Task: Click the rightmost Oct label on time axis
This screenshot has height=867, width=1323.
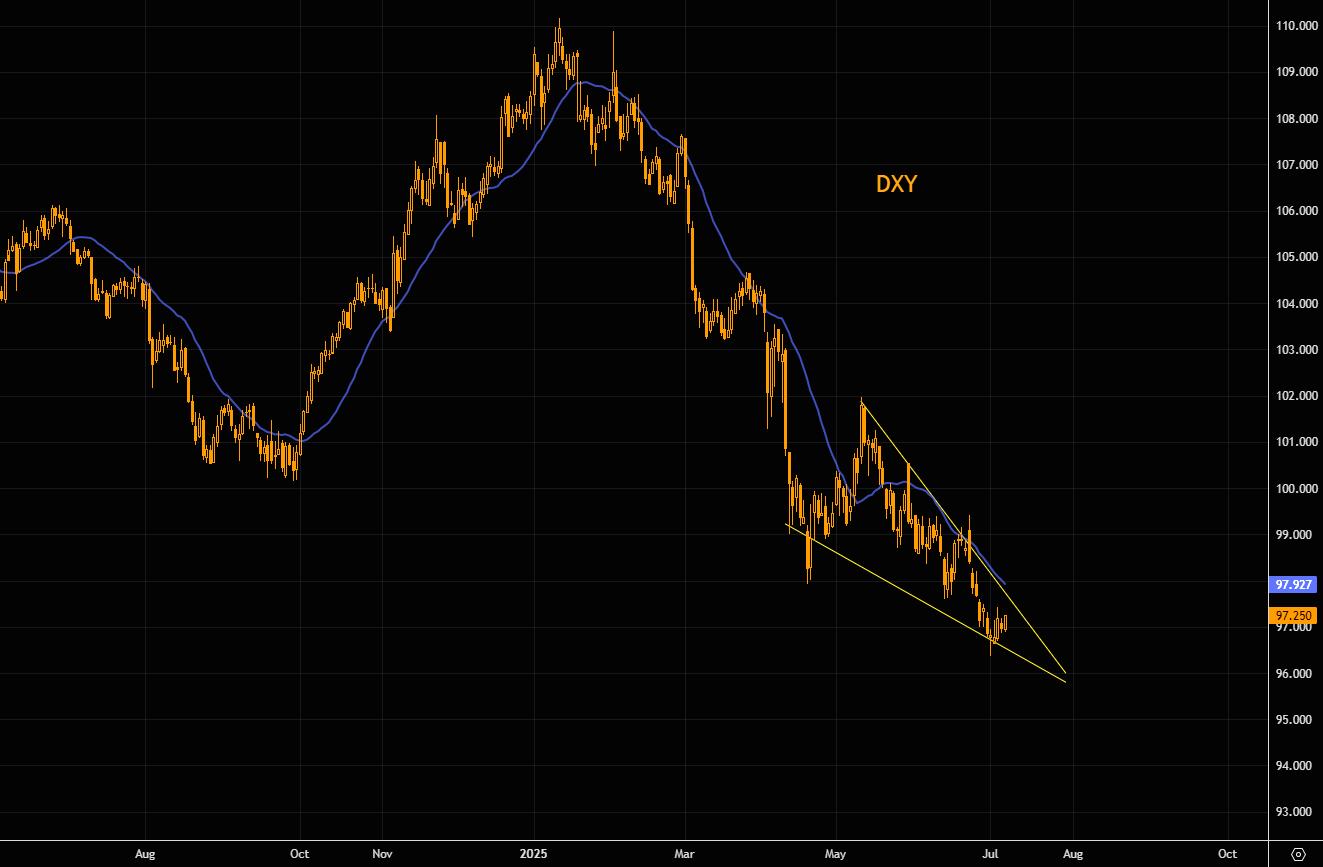Action: (1227, 854)
